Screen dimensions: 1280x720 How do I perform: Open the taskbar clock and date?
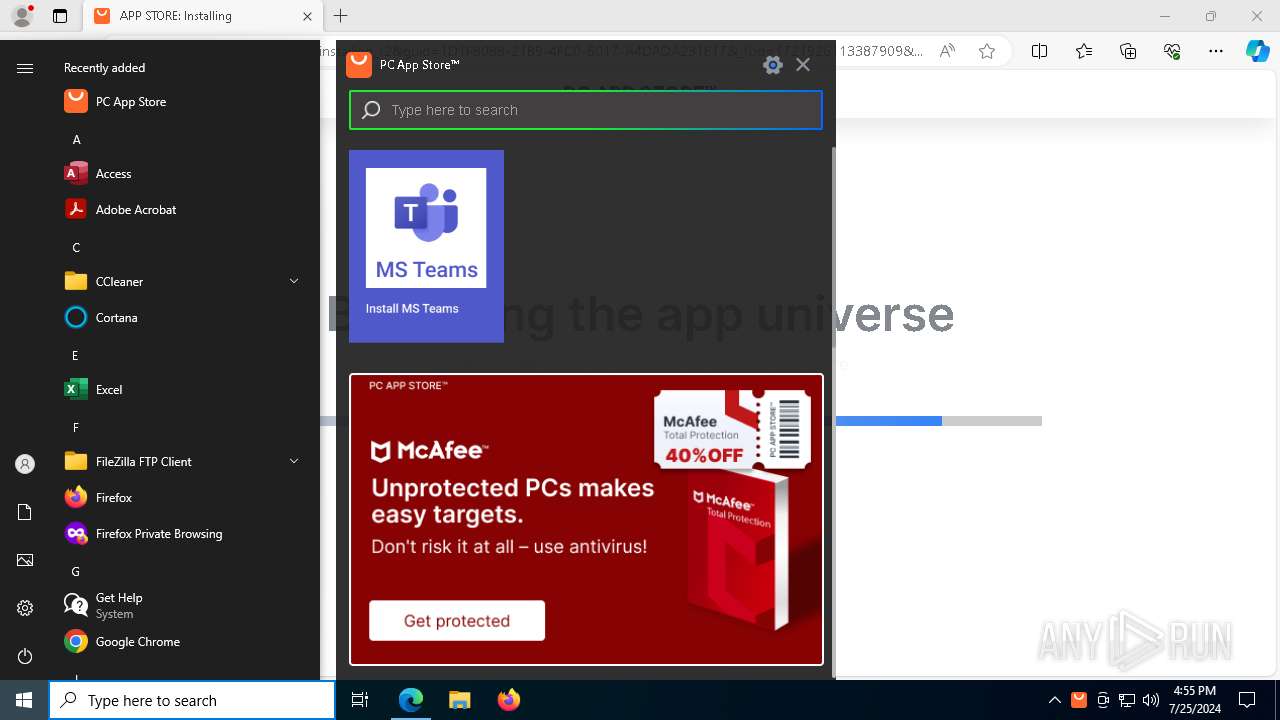[1194, 700]
